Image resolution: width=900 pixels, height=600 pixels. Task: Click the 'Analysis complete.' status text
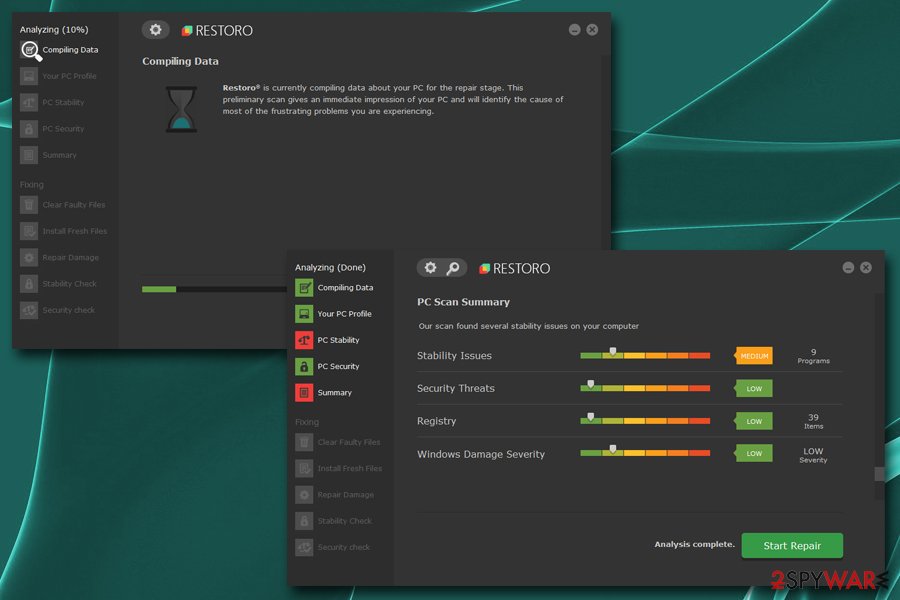[x=695, y=544]
